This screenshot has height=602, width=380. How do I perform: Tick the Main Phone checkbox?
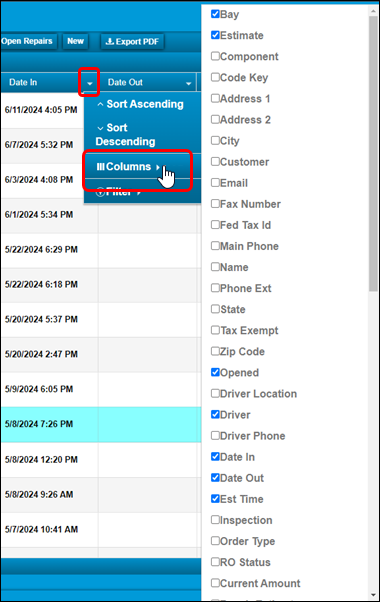coord(215,246)
